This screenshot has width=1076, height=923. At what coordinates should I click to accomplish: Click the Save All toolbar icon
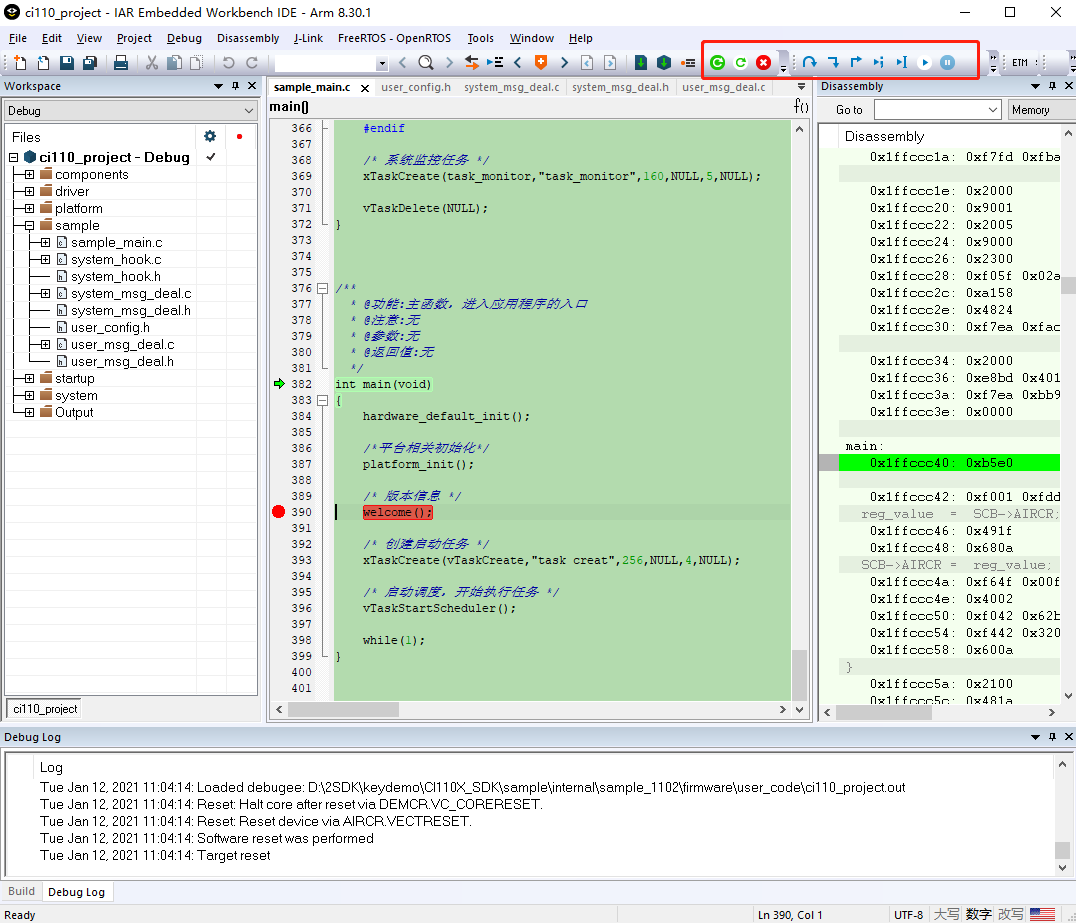pos(90,63)
